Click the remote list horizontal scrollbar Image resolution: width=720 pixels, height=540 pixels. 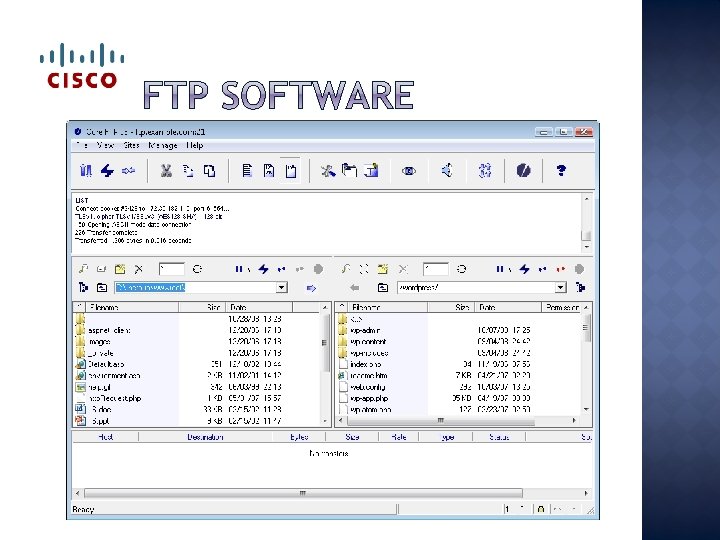(x=457, y=420)
